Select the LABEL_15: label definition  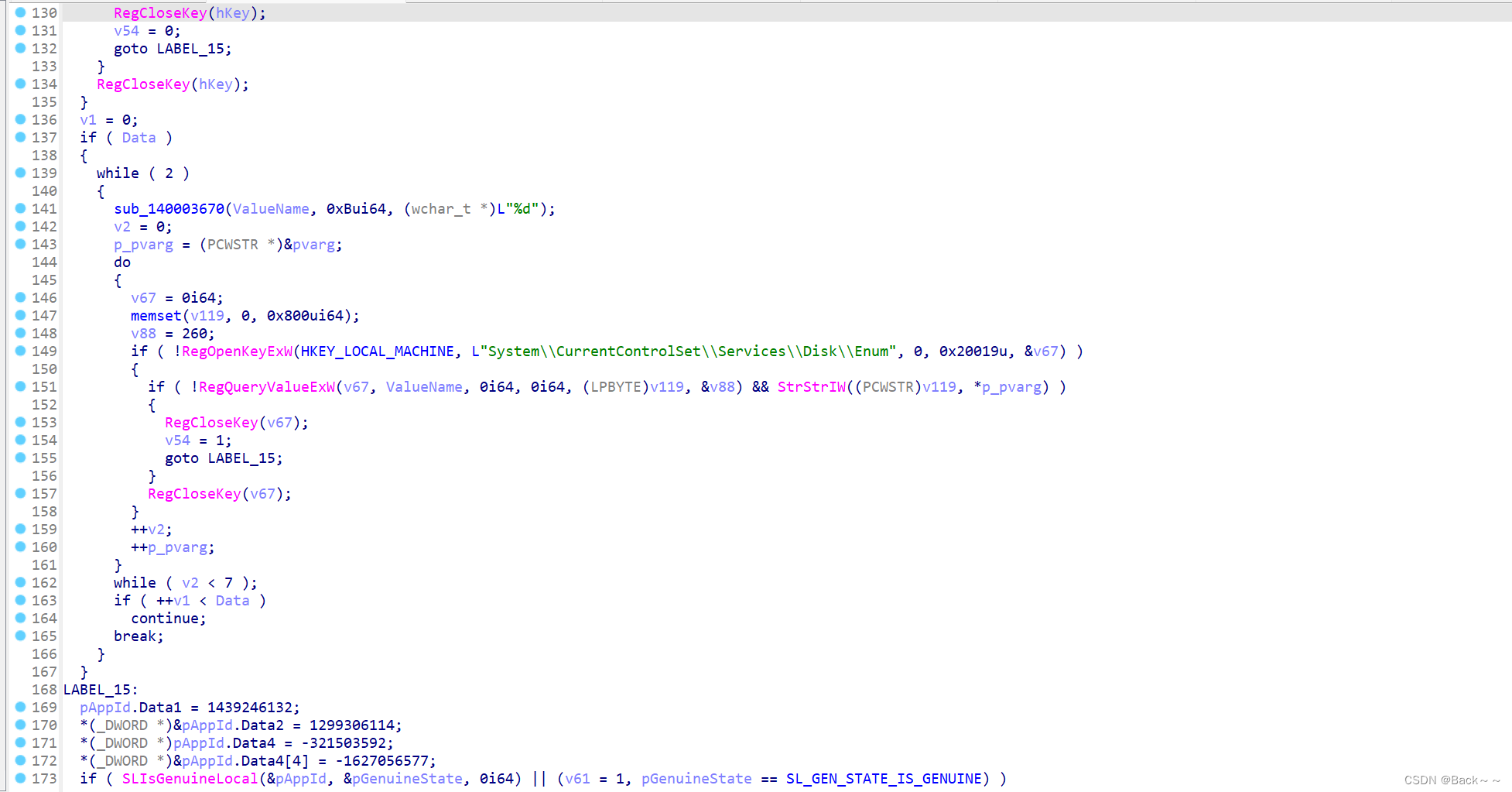101,690
